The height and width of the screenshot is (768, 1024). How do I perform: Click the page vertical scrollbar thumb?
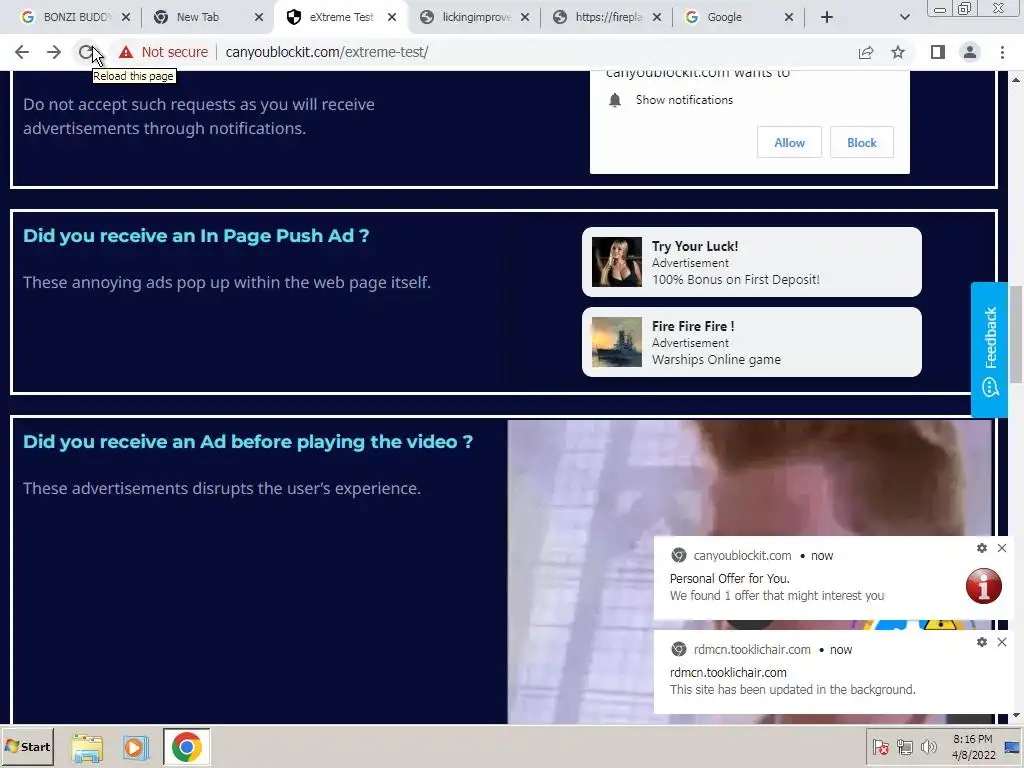[x=1016, y=334]
